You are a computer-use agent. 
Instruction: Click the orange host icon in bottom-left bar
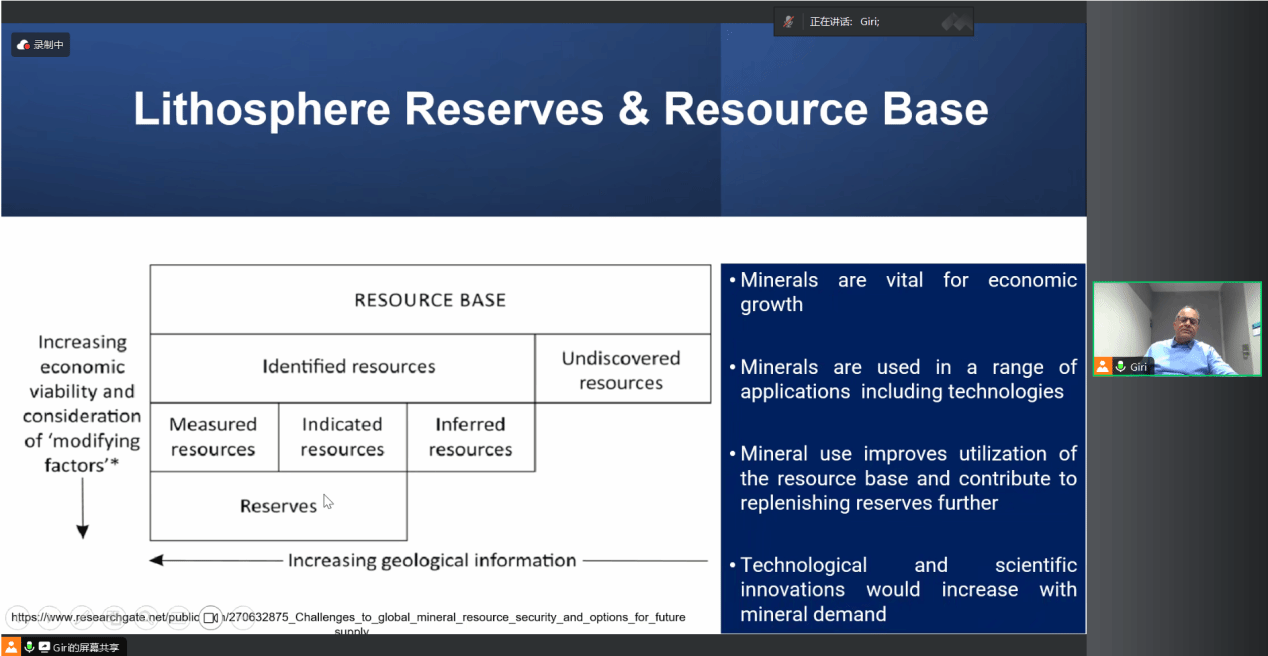point(11,647)
